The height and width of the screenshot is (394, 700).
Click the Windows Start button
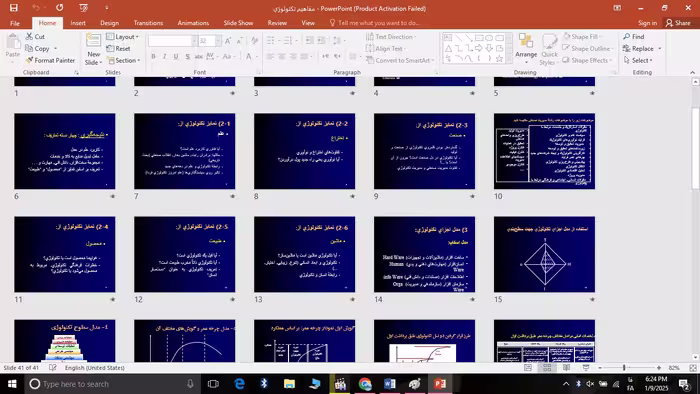tap(12, 384)
